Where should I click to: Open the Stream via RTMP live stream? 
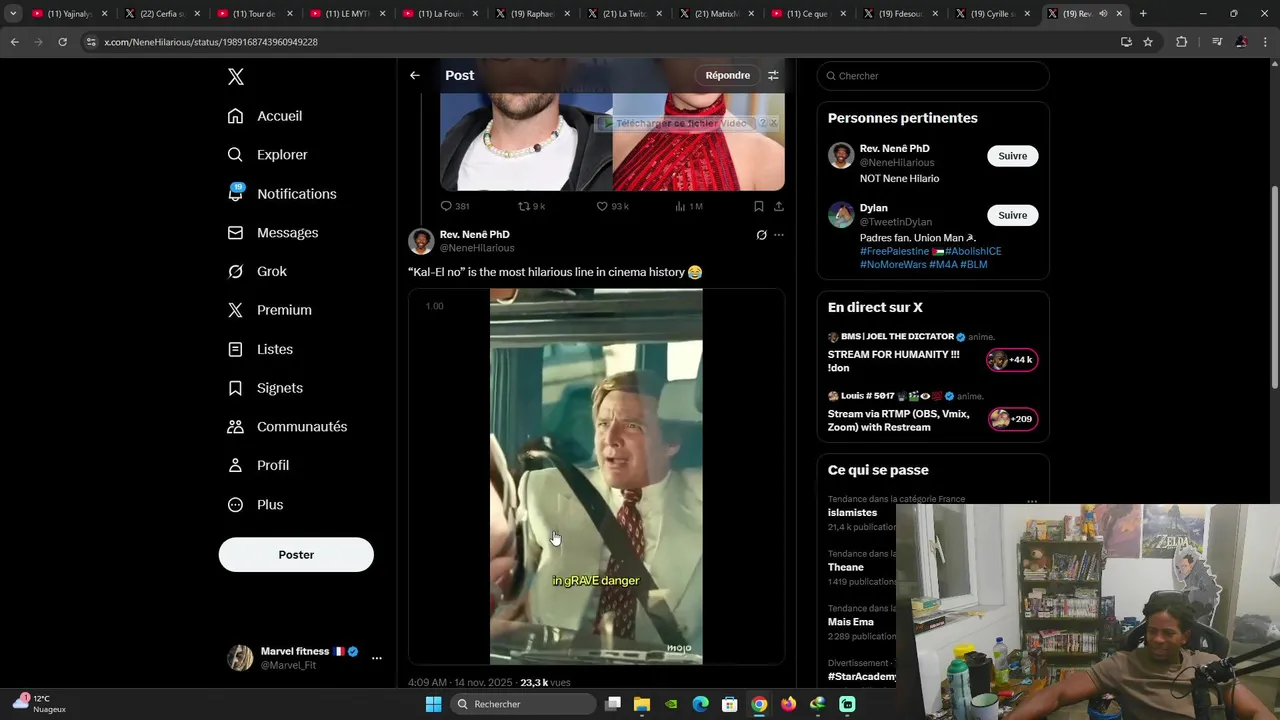898,420
